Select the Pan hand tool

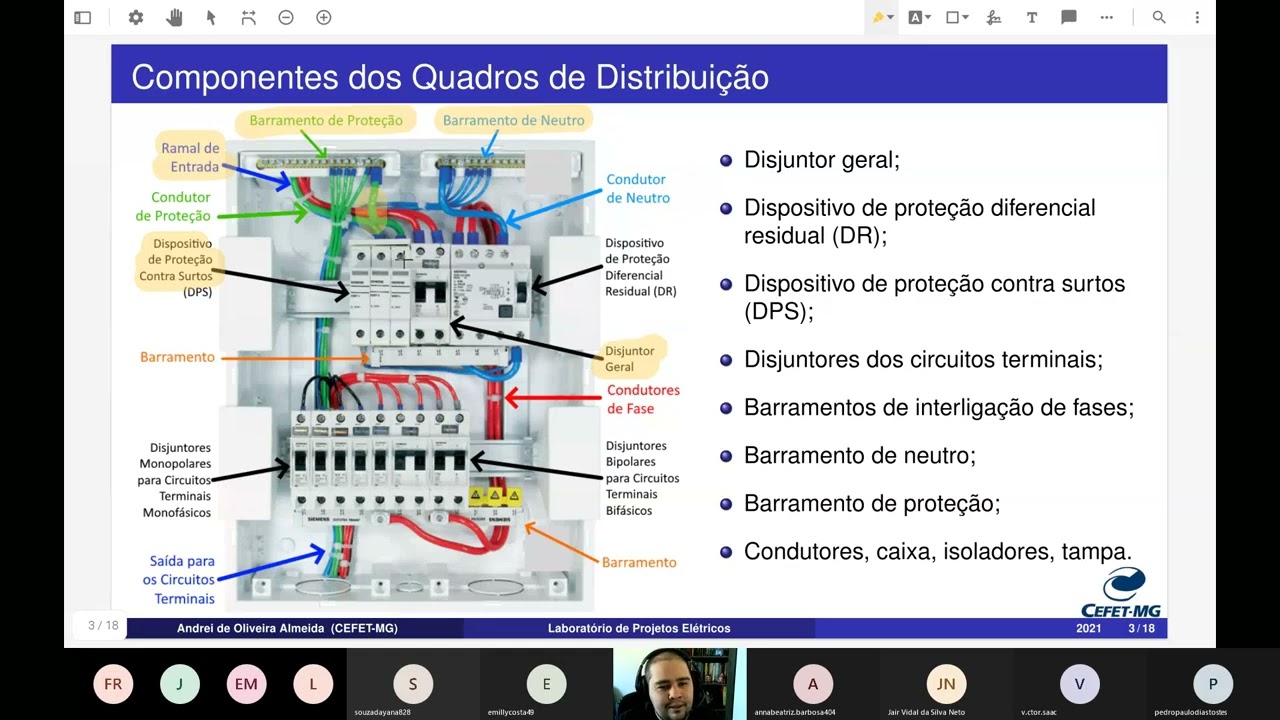[174, 17]
